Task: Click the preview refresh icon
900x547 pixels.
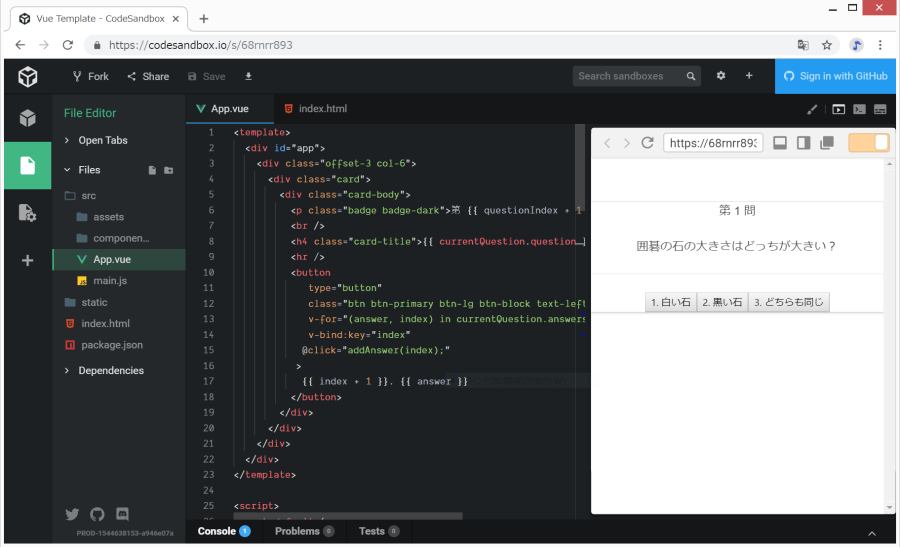Action: click(647, 143)
